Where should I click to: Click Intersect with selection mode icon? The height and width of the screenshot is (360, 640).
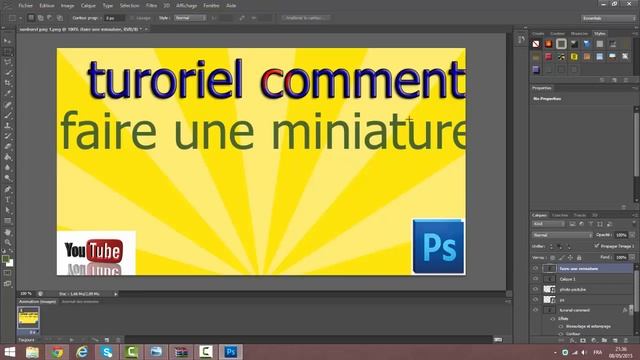[x=60, y=18]
